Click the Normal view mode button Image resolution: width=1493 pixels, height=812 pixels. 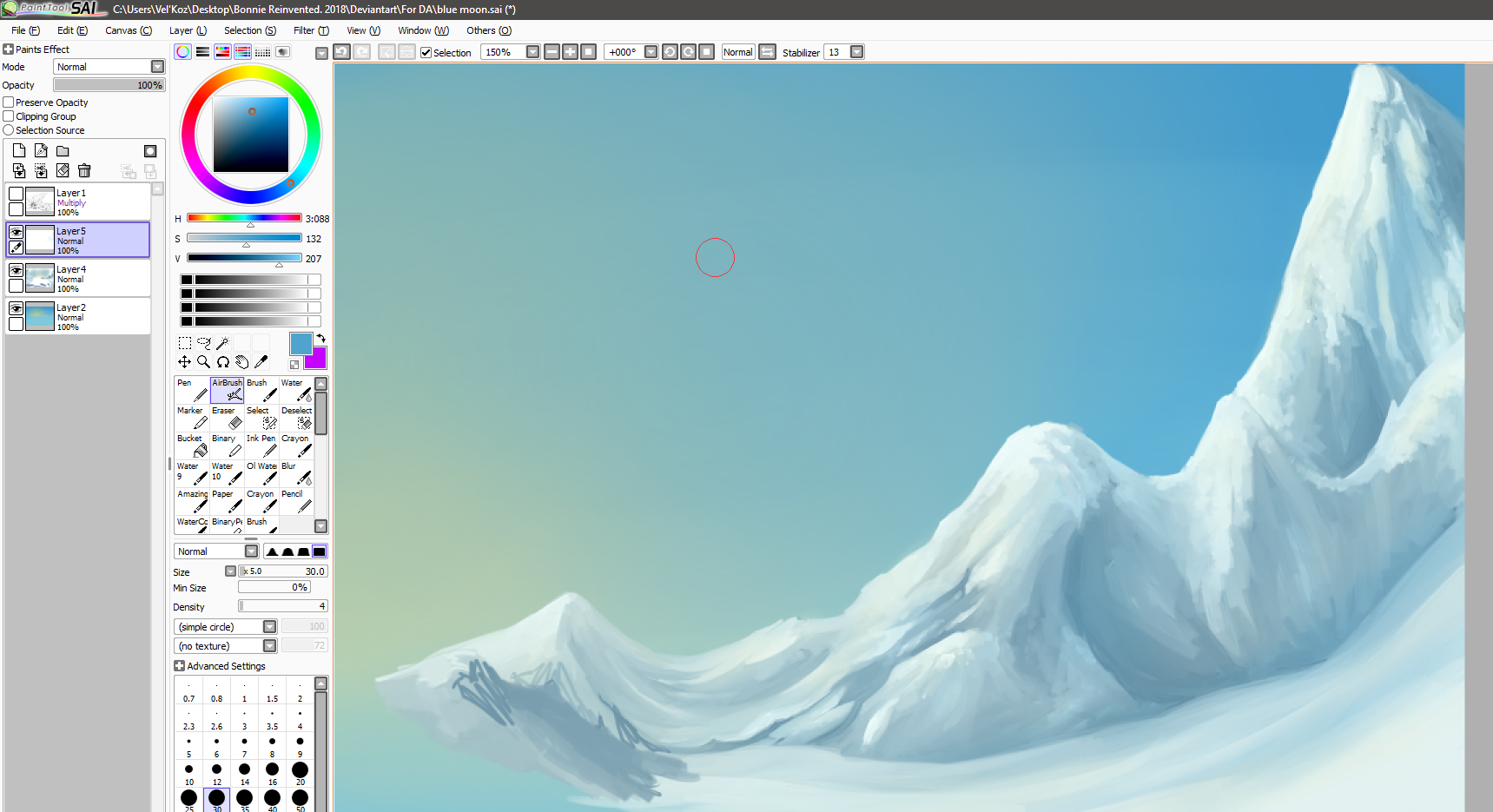click(738, 52)
